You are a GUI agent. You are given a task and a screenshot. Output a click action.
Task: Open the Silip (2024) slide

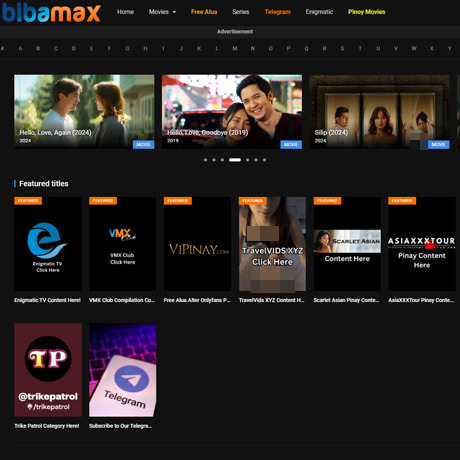point(380,112)
